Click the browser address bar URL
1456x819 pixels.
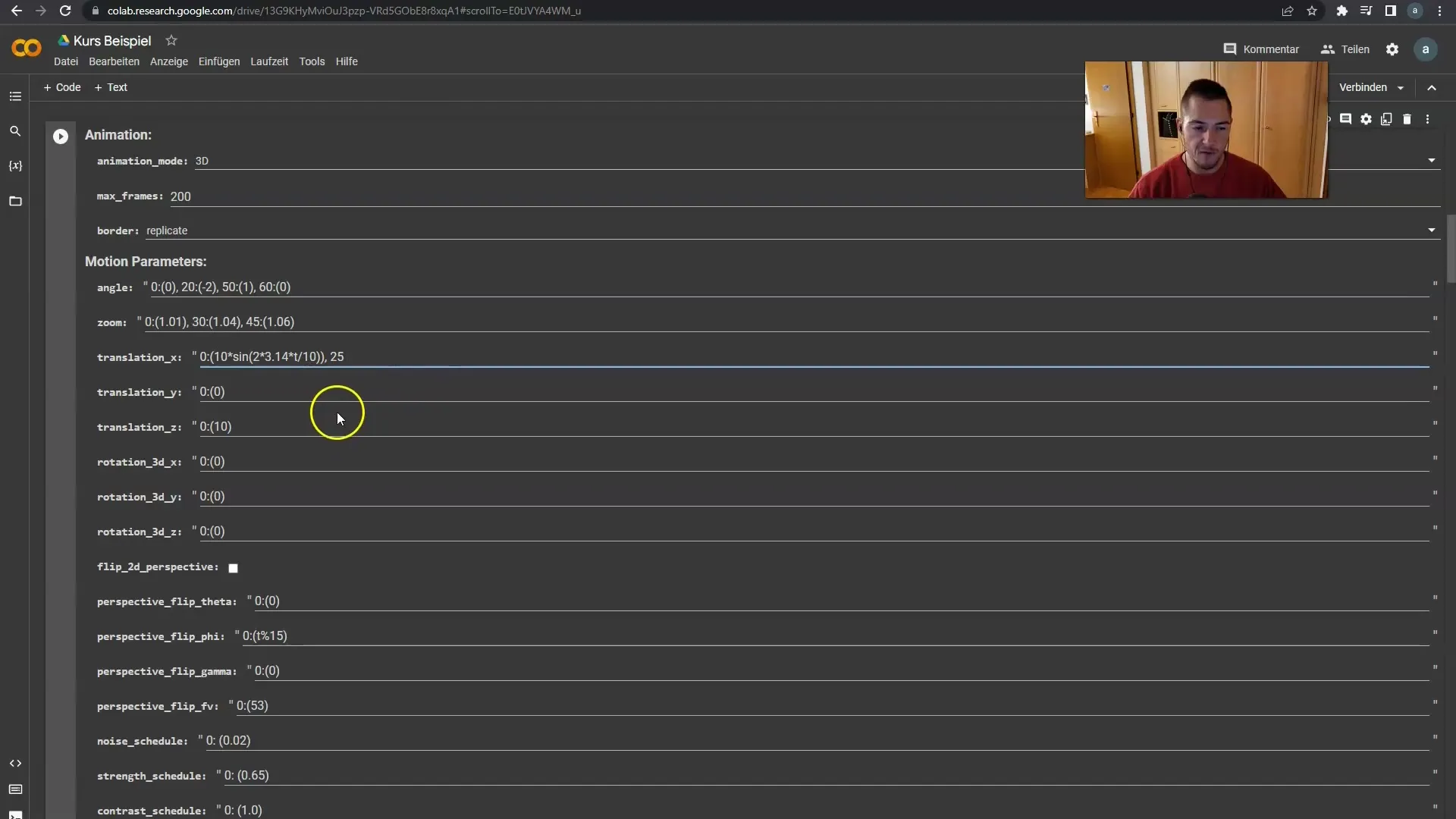click(x=344, y=11)
